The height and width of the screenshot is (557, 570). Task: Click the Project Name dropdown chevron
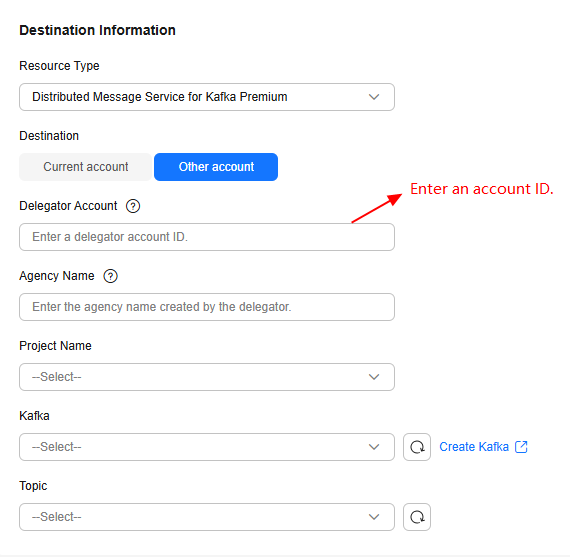click(x=374, y=377)
